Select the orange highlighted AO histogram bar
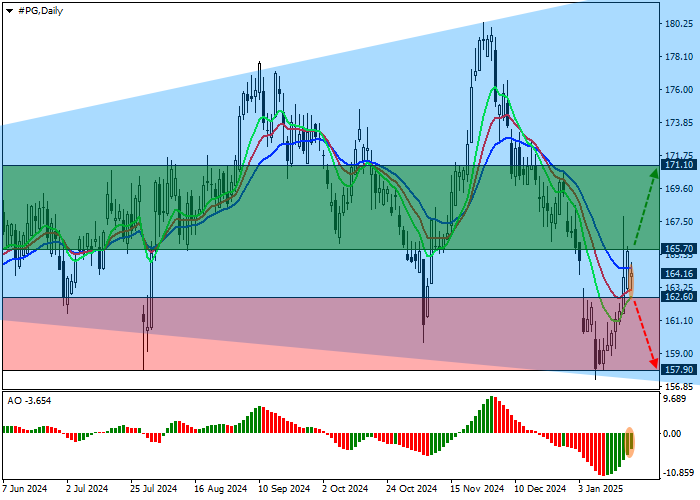Image resolution: width=700 pixels, height=500 pixels. tap(630, 442)
